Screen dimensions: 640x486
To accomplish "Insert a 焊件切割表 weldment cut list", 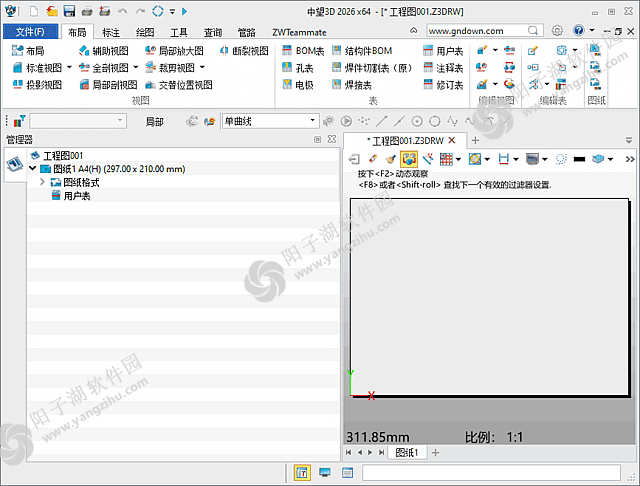I will pos(372,68).
